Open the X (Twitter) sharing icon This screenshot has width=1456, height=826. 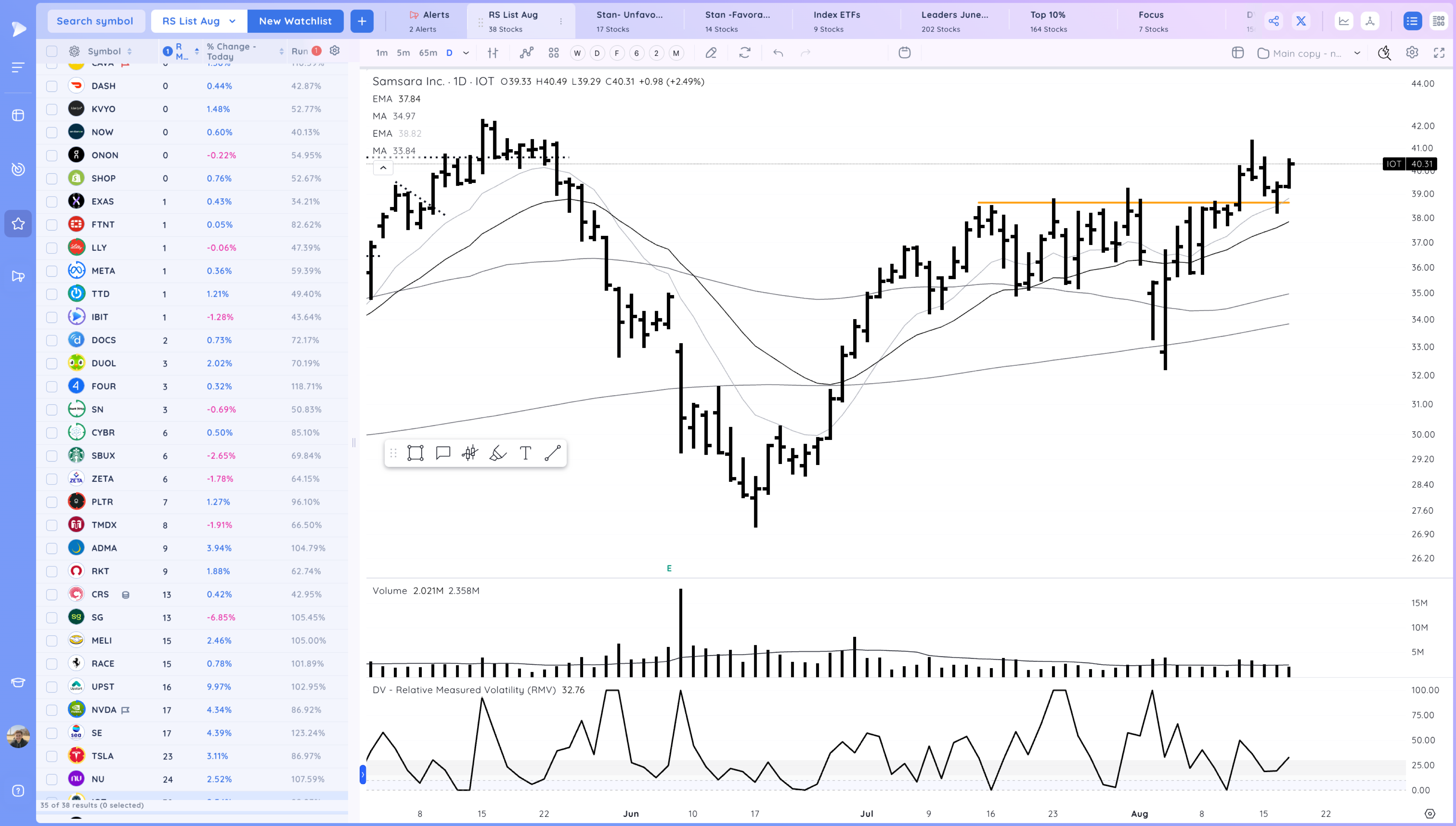point(1301,20)
